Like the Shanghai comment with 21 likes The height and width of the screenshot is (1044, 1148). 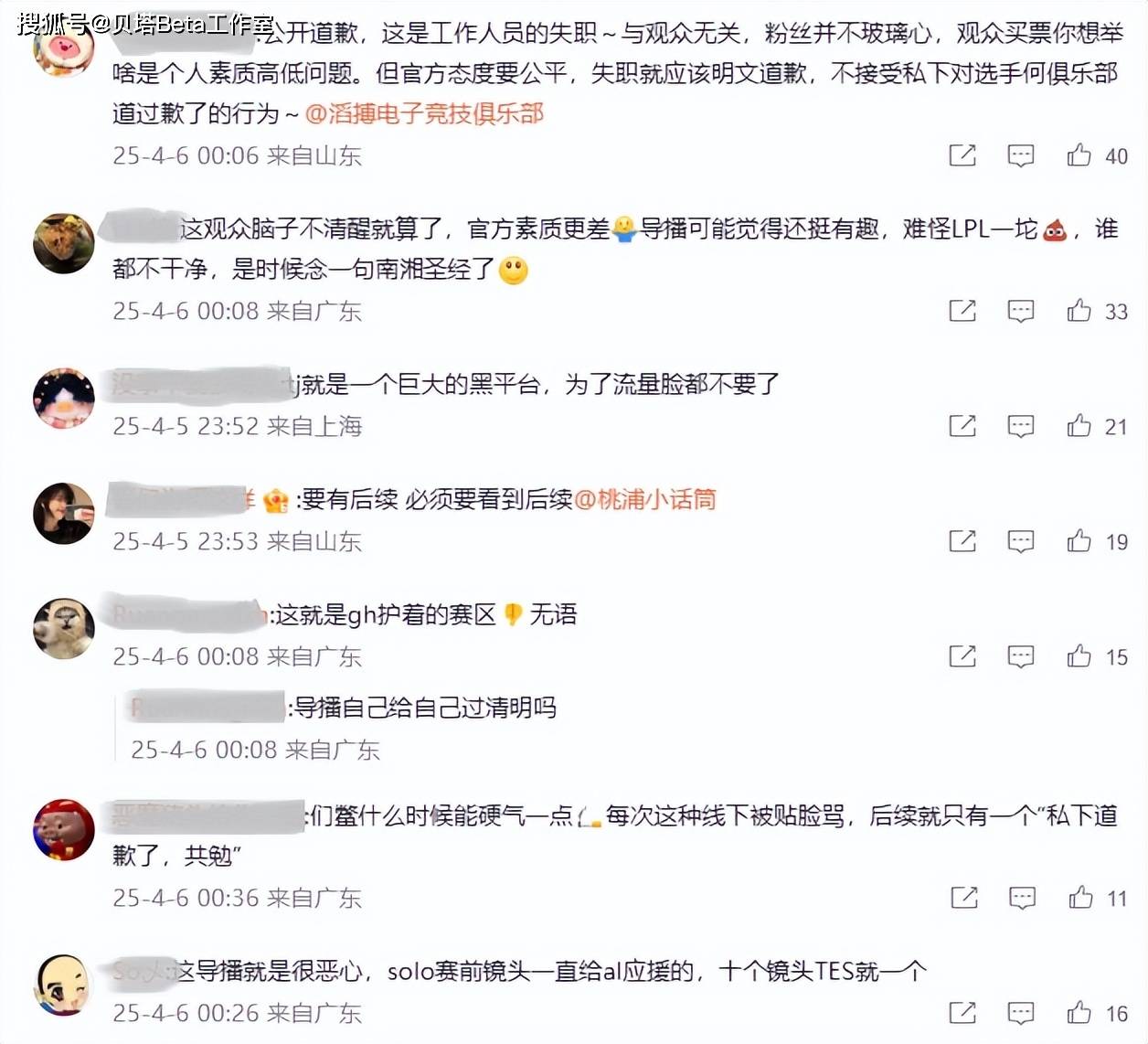pos(1079,425)
